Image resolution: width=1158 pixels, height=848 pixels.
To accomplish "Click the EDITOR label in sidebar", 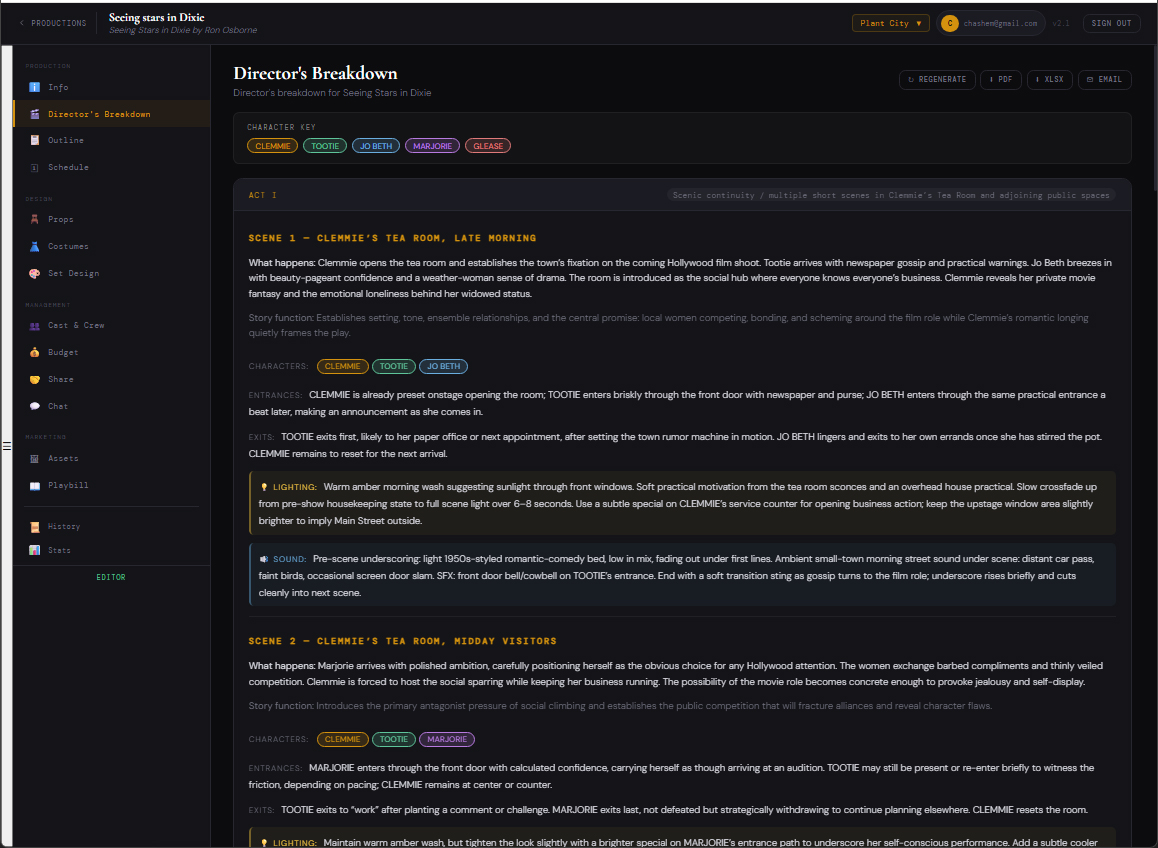I will point(111,578).
